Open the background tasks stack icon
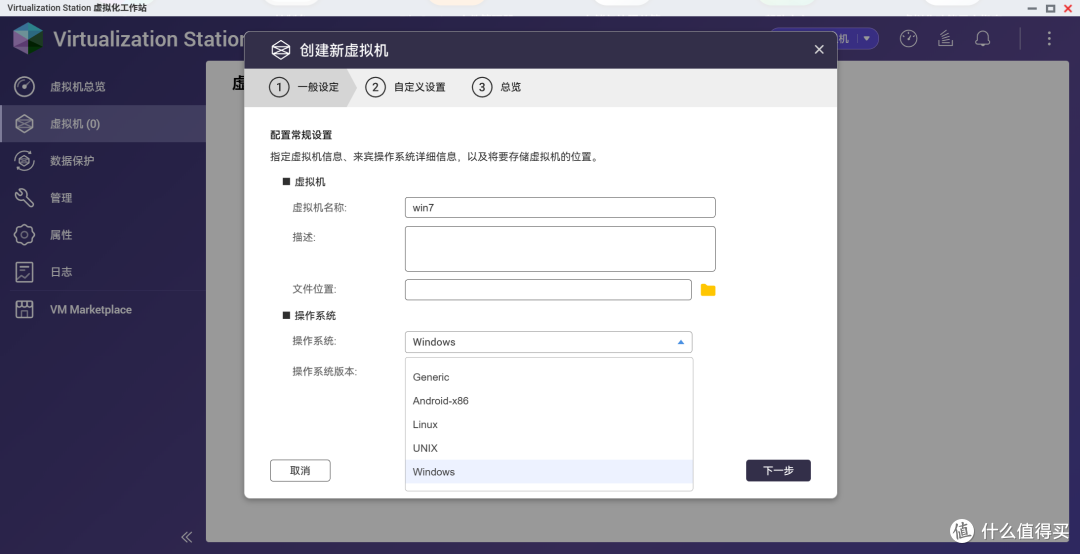This screenshot has width=1080, height=554. pos(946,39)
